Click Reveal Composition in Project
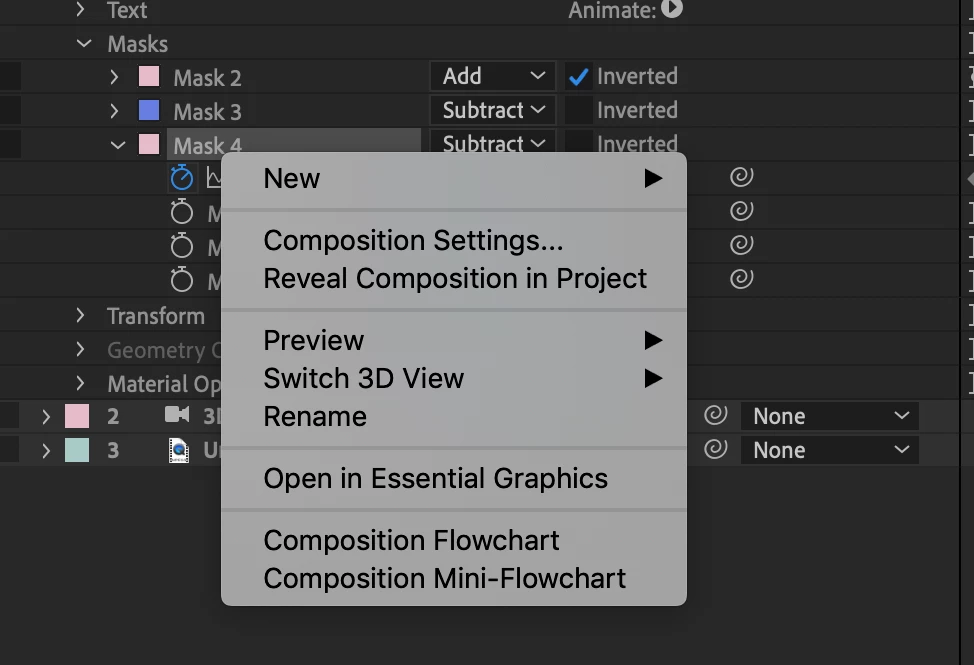This screenshot has height=665, width=974. [x=455, y=279]
